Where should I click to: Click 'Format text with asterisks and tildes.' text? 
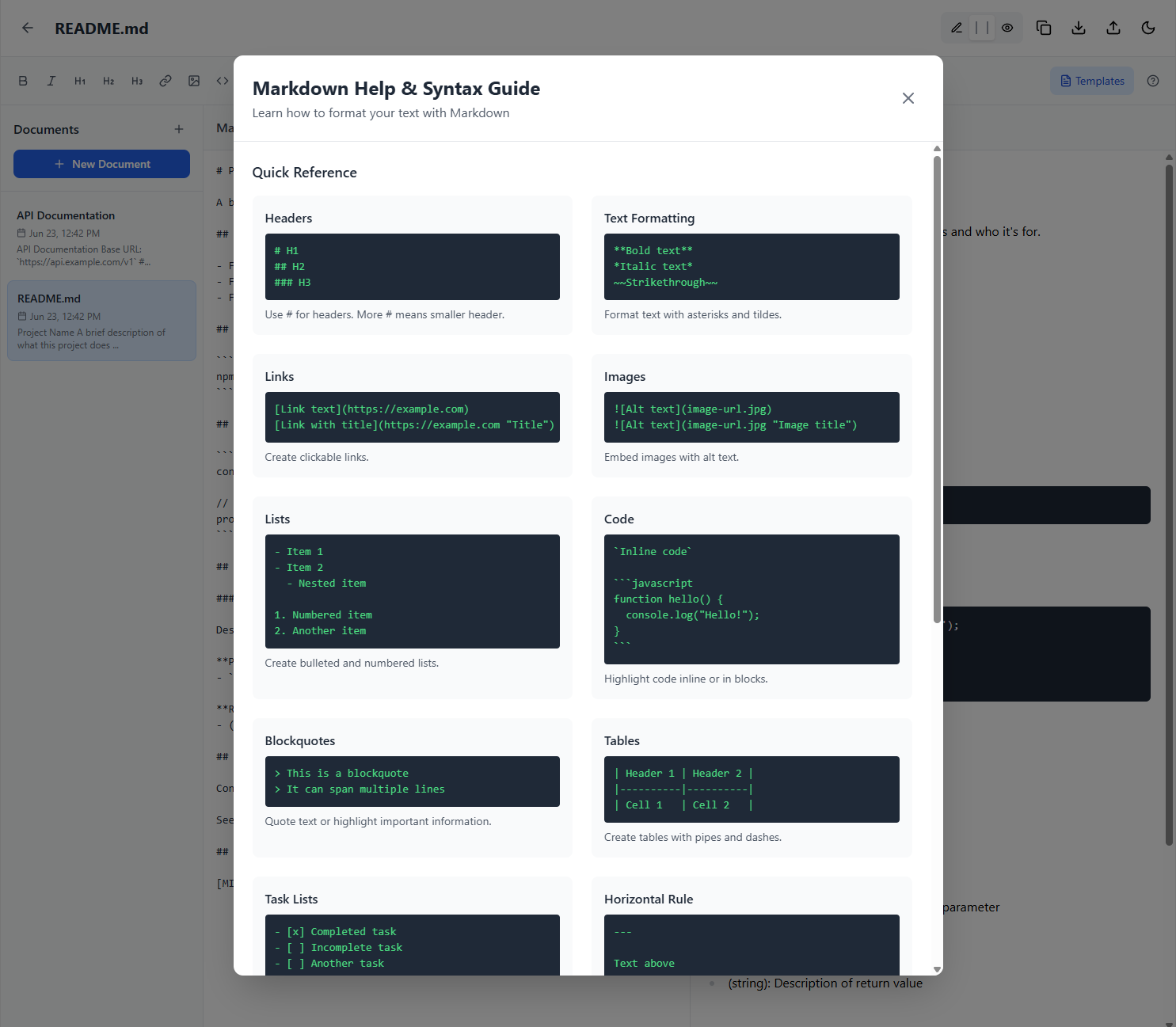(x=693, y=314)
